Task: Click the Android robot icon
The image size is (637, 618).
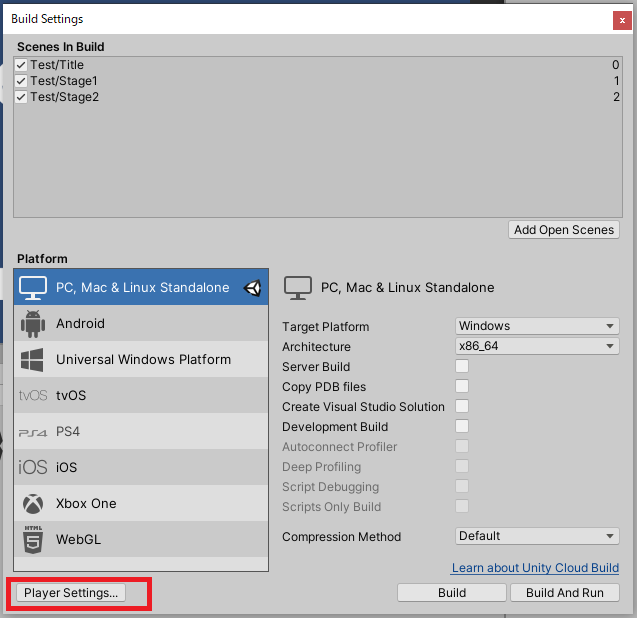Action: [x=33, y=324]
